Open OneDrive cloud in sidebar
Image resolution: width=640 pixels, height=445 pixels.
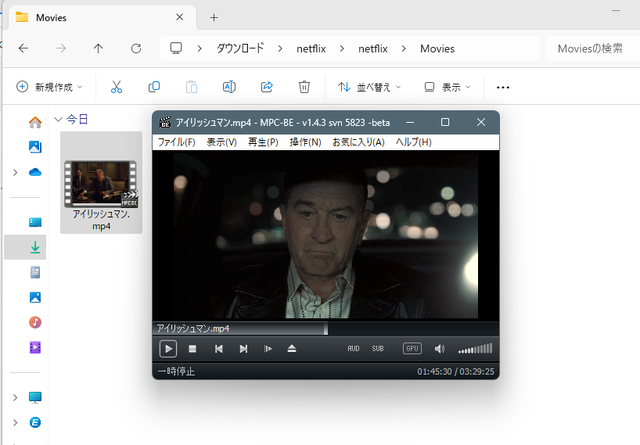(35, 172)
